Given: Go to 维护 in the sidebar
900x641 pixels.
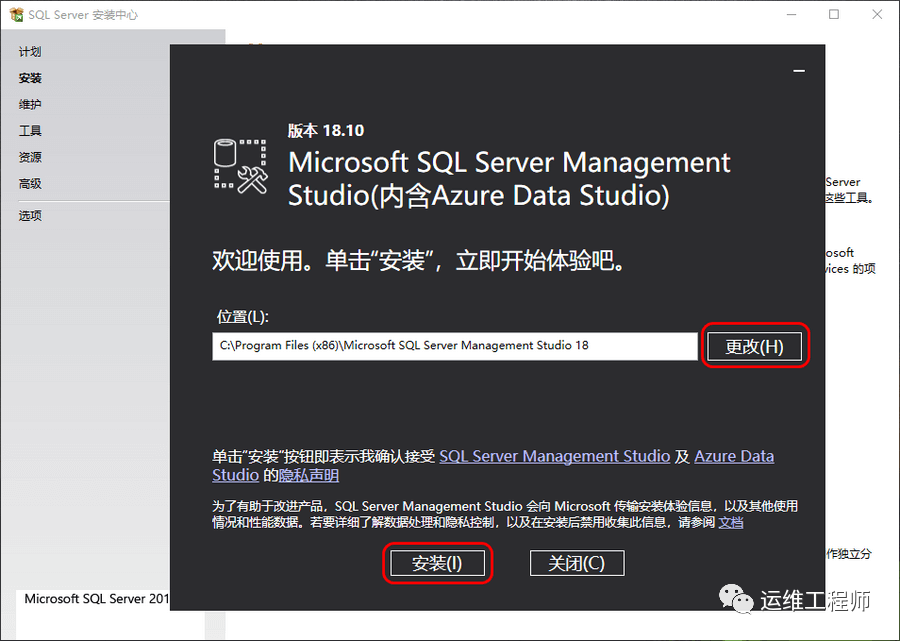Looking at the screenshot, I should pos(30,104).
